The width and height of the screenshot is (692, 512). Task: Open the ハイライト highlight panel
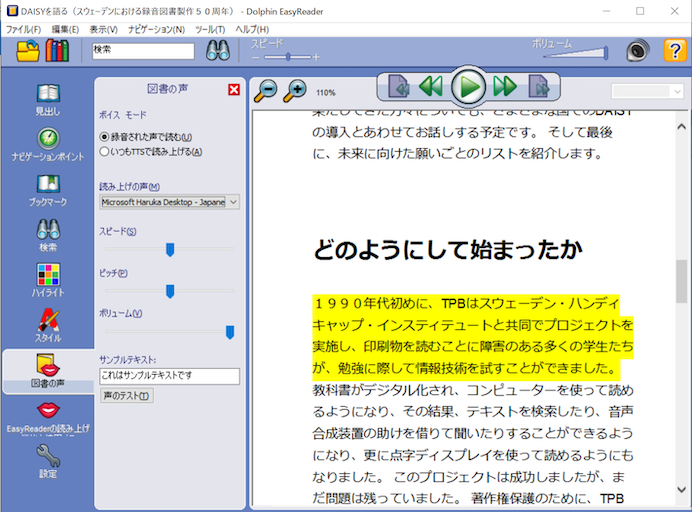(x=48, y=280)
